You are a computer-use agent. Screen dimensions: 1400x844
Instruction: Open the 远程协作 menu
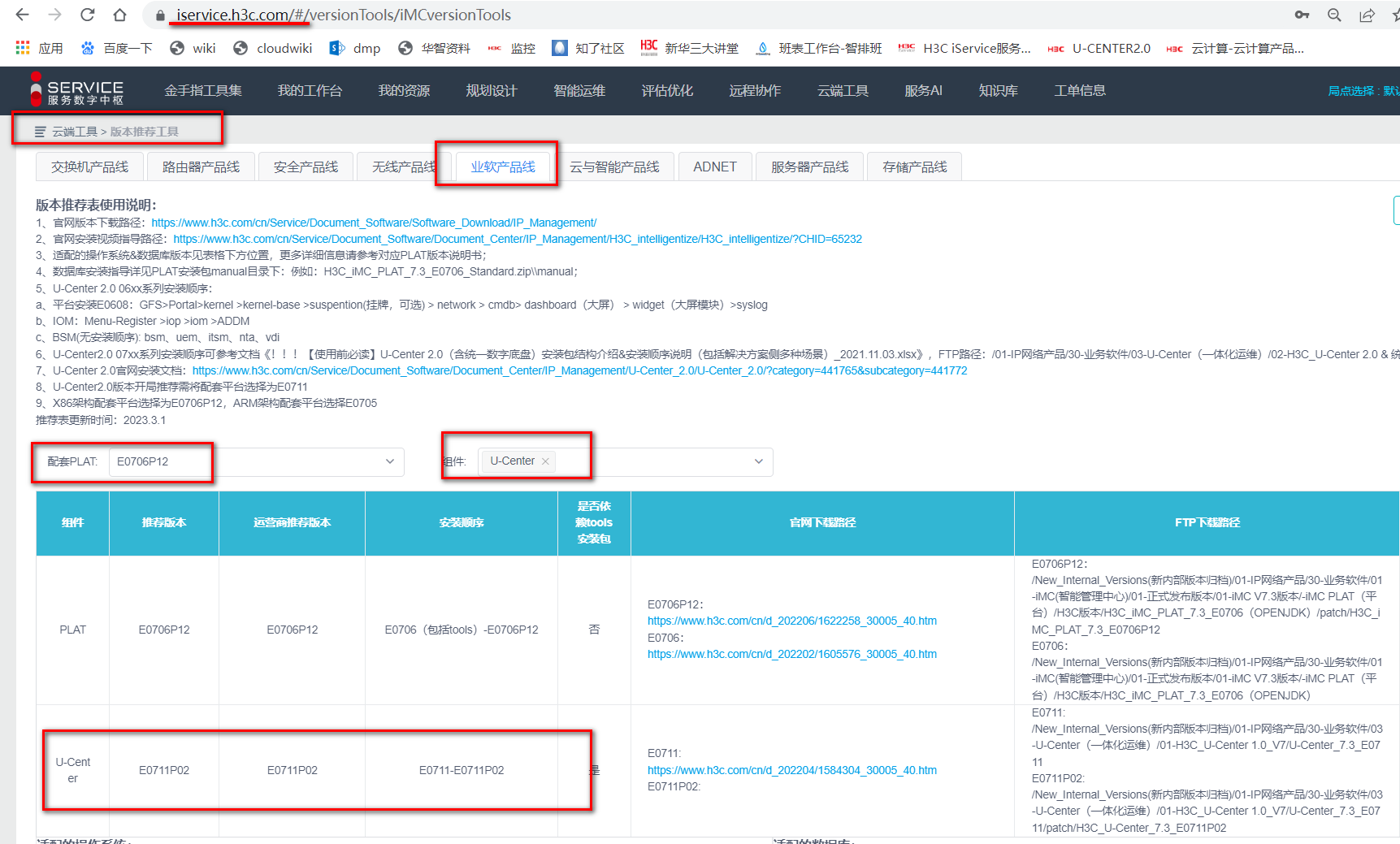click(x=755, y=90)
